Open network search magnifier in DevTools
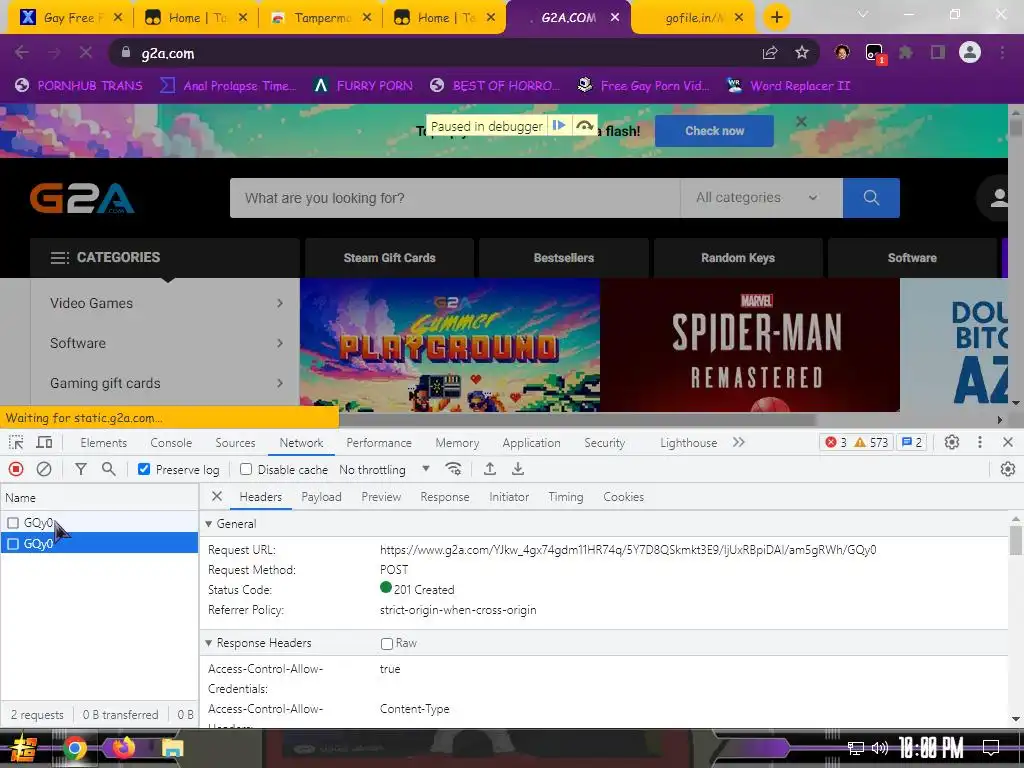Screen dimensions: 1024x768 108,469
